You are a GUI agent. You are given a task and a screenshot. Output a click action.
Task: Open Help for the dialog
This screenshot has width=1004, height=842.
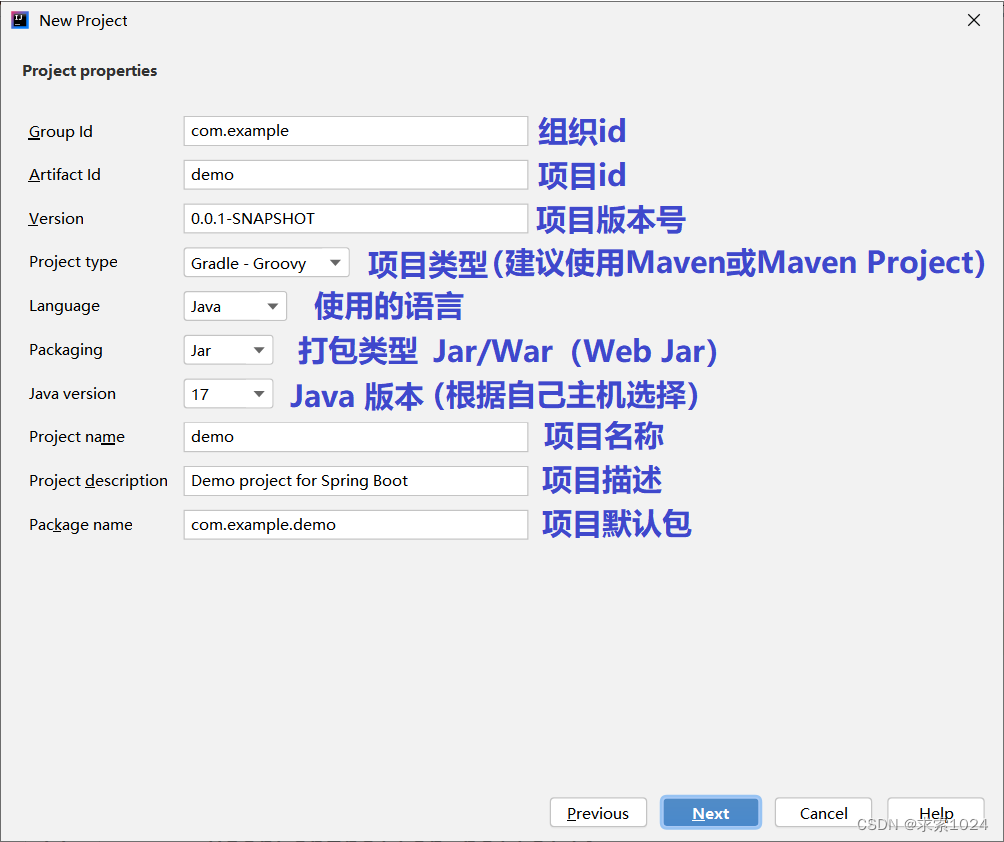936,813
